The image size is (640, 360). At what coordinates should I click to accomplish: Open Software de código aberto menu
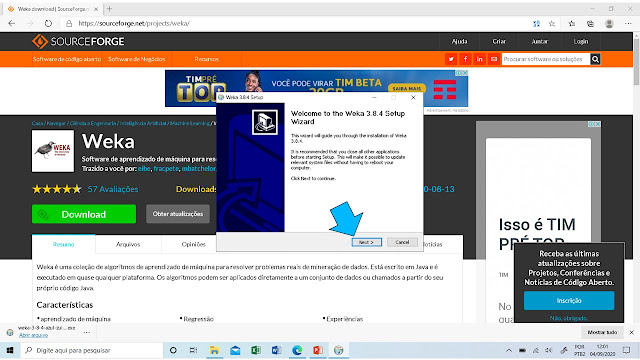click(67, 59)
